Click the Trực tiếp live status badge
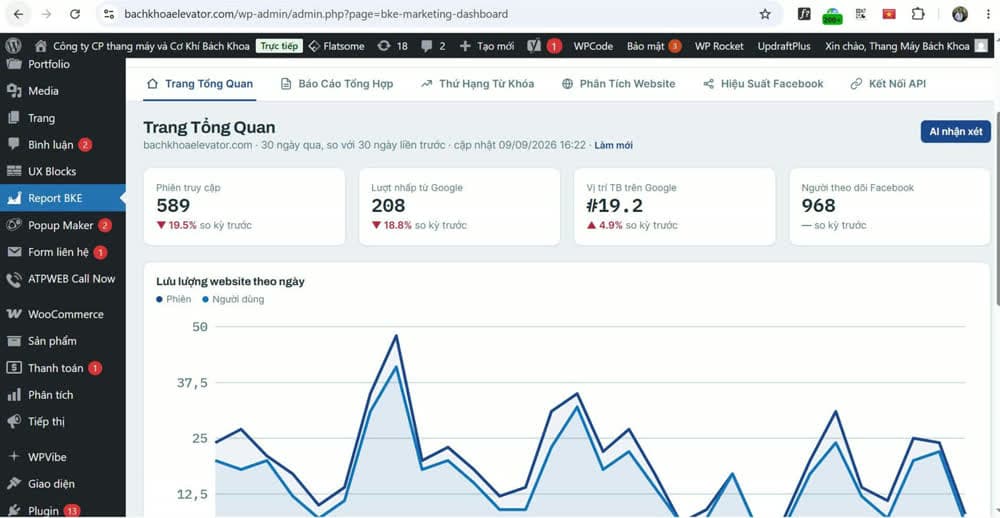 (279, 46)
